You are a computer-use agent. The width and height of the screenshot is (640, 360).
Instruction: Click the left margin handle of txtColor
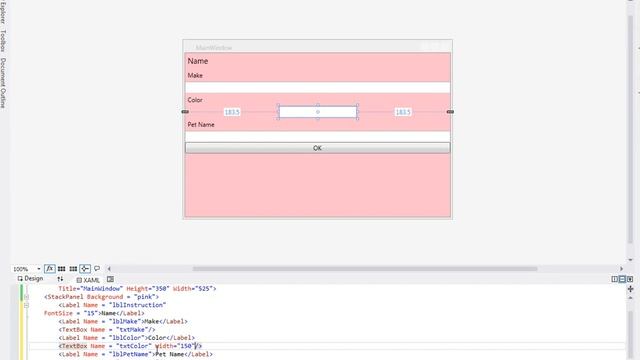coord(185,112)
